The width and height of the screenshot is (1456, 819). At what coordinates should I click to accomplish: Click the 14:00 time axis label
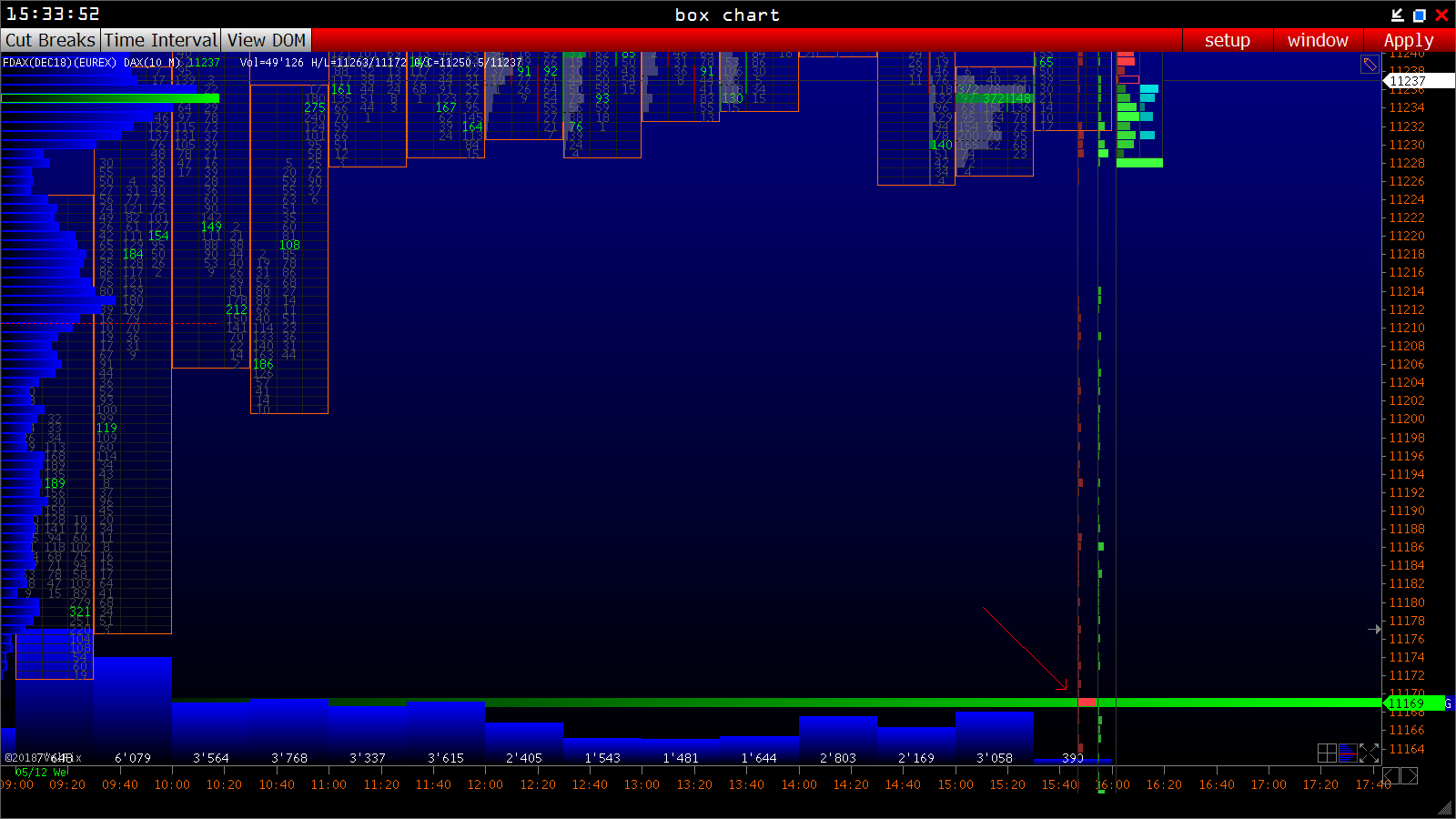point(799,784)
